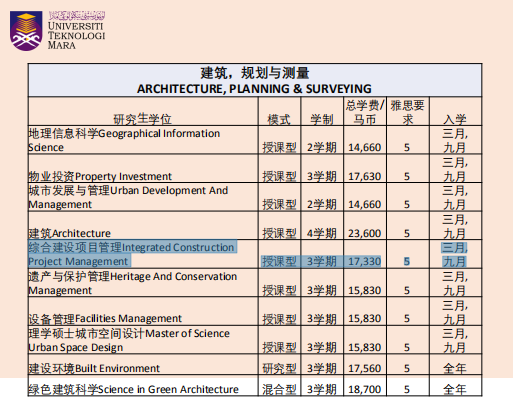Viewport: 513px width, 404px height.
Task: Click the highlighted mode '授课型' cell
Action: pos(279,261)
